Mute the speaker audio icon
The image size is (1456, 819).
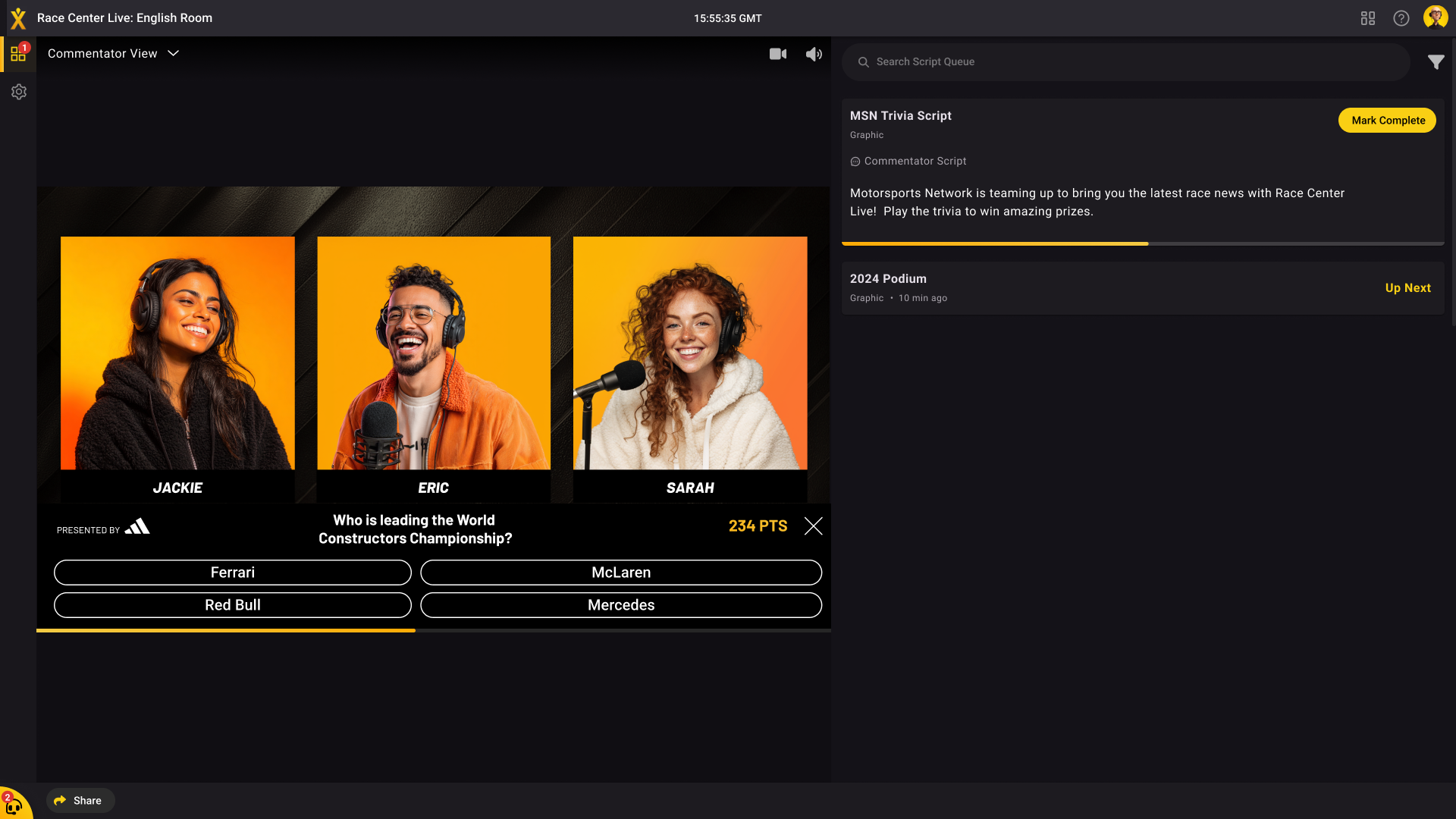coord(814,54)
